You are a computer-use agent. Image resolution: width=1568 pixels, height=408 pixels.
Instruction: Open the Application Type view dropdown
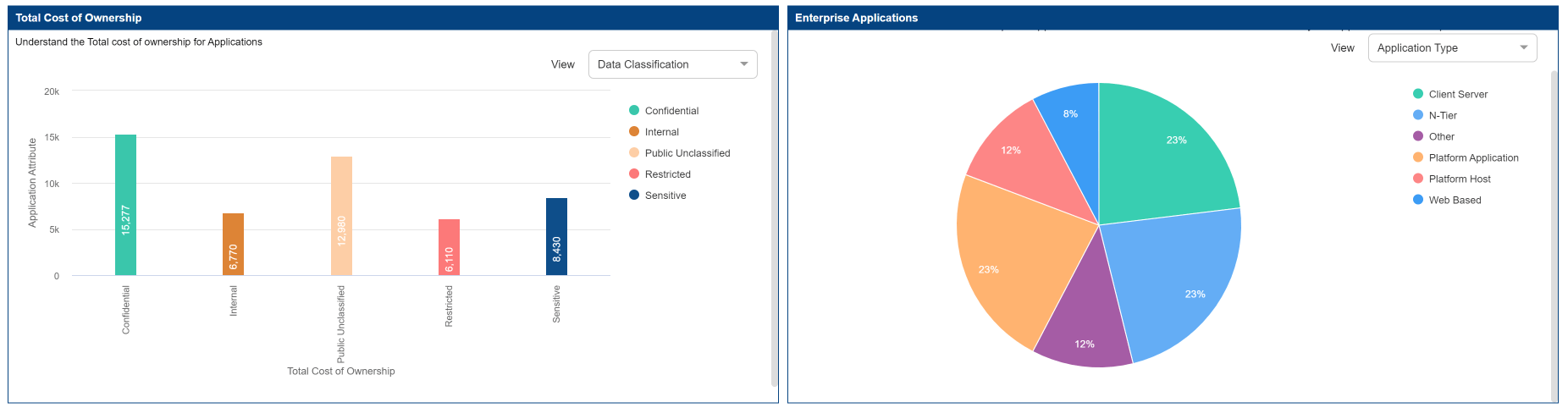1452,48
